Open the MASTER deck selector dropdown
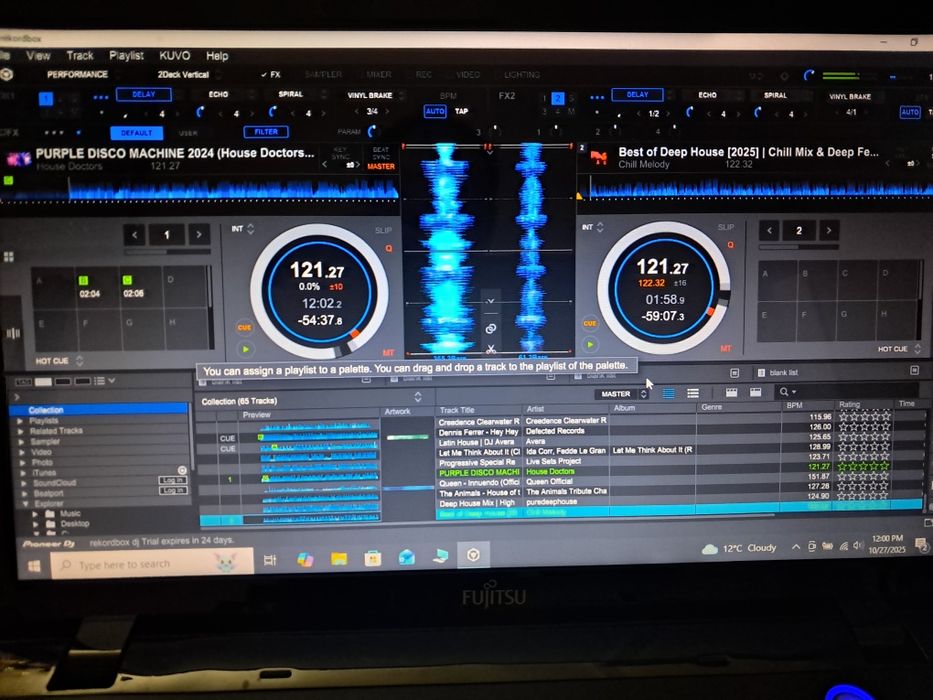Viewport: 933px width, 700px height. coord(621,393)
